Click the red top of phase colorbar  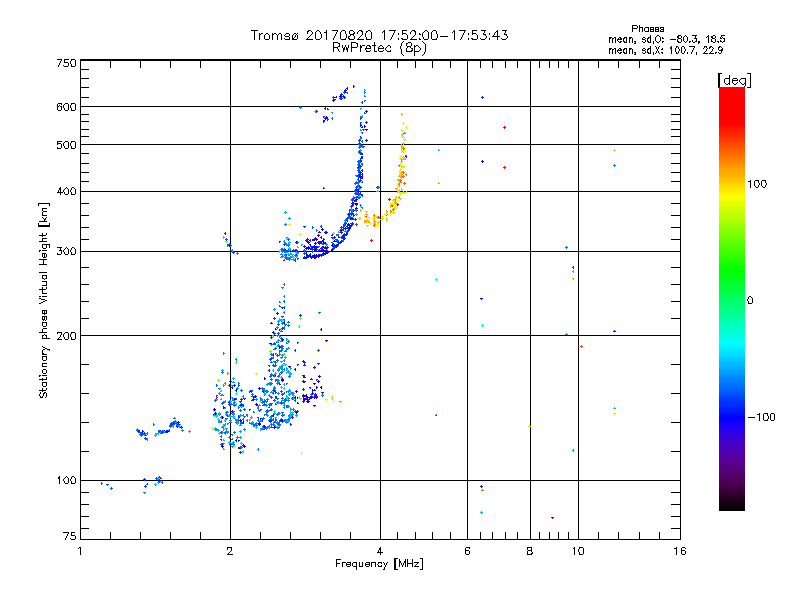pos(732,102)
